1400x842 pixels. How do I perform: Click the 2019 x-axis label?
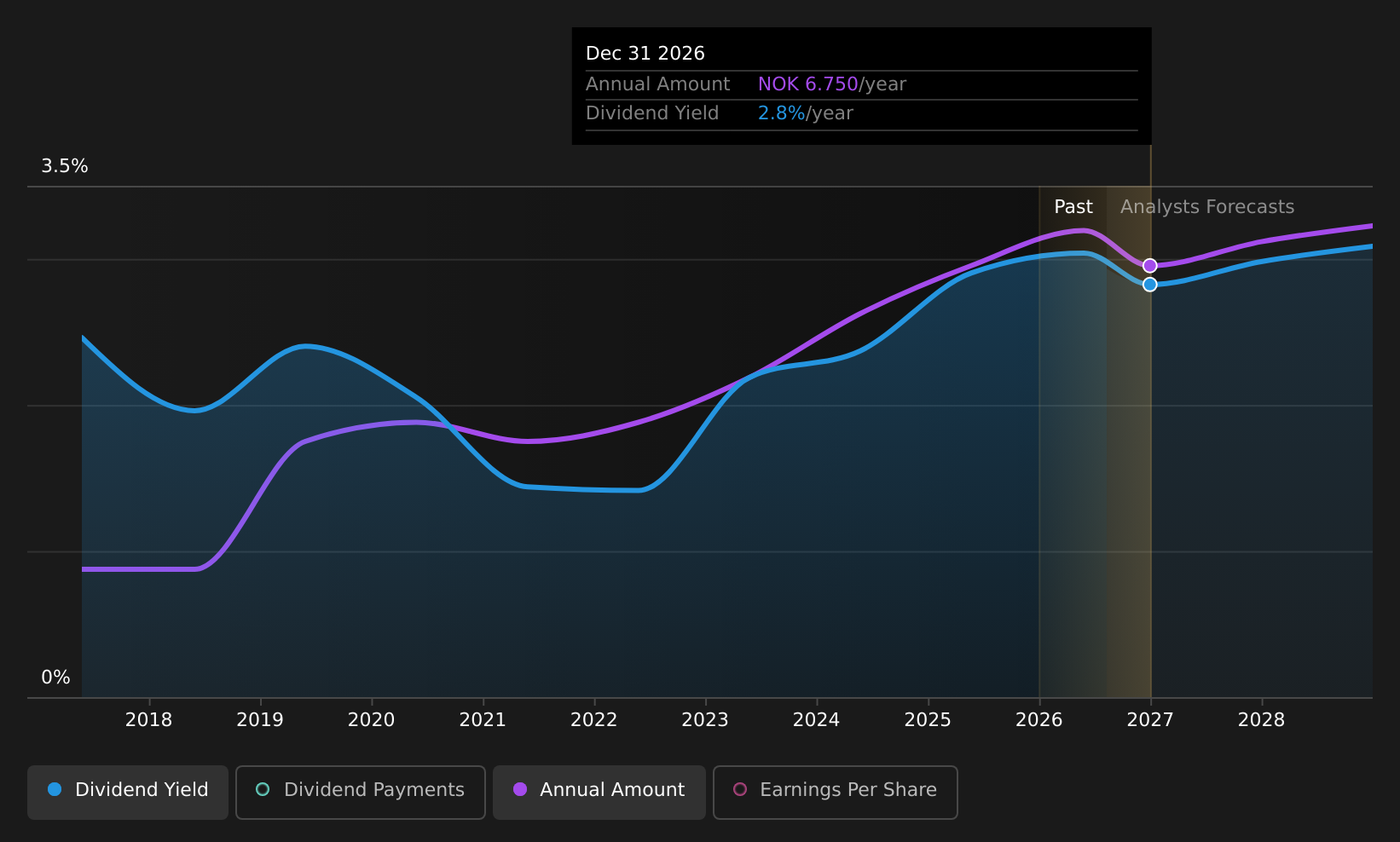click(260, 720)
